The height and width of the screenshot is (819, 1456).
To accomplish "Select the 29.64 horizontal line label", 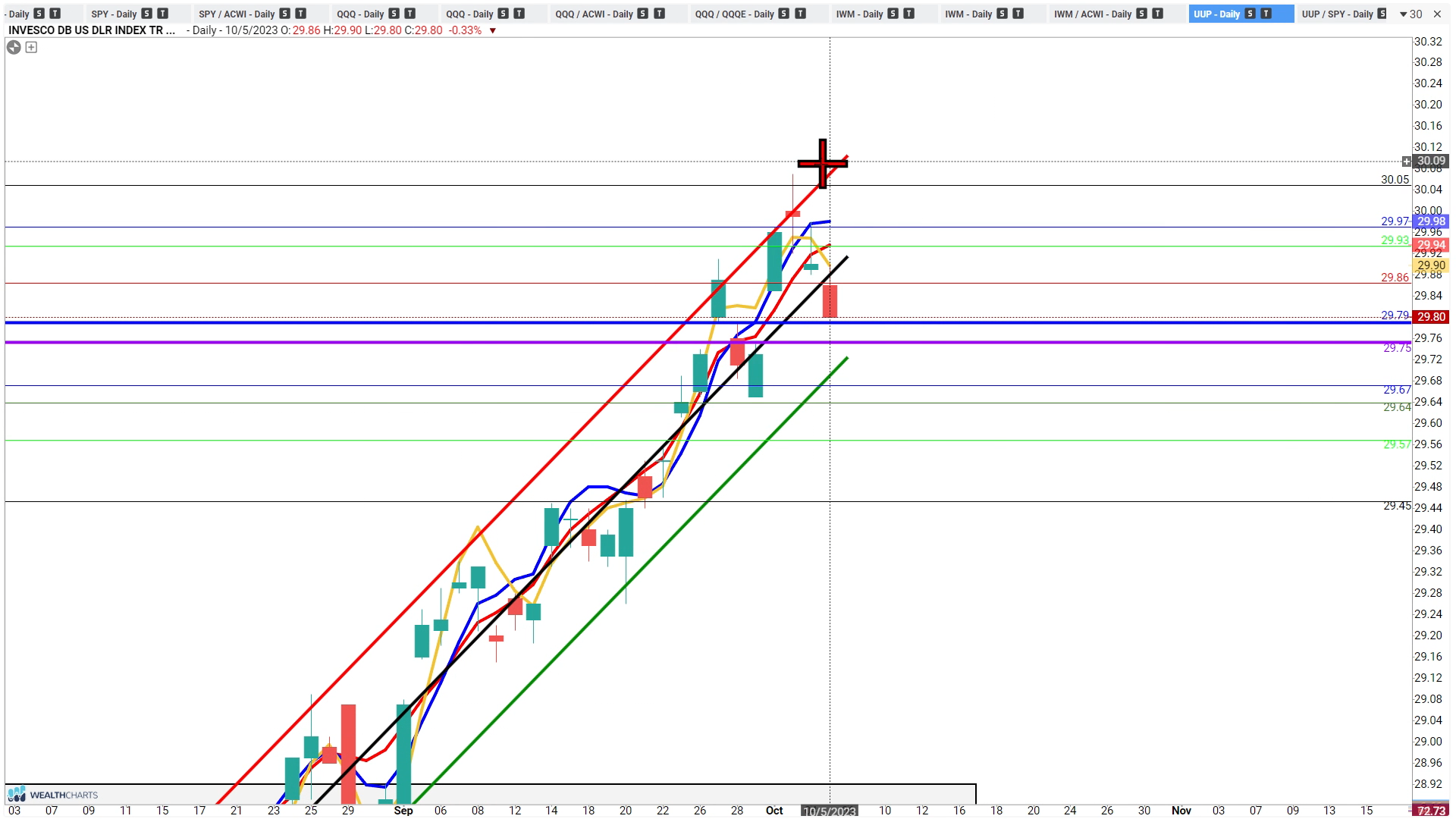I will coord(1397,407).
